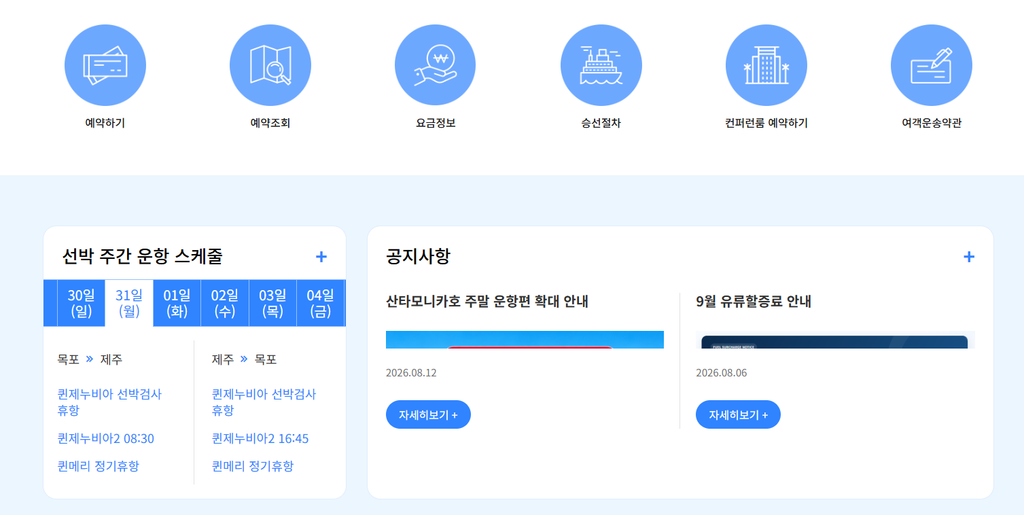
Task: Select the 04일 (금) date tab
Action: [320, 303]
